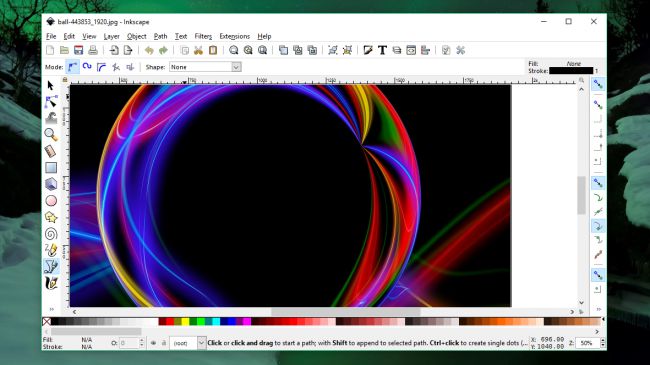Viewport: 650px width, 365px height.
Task: Click the vertical canvas scrollbar thumb
Action: coord(582,195)
